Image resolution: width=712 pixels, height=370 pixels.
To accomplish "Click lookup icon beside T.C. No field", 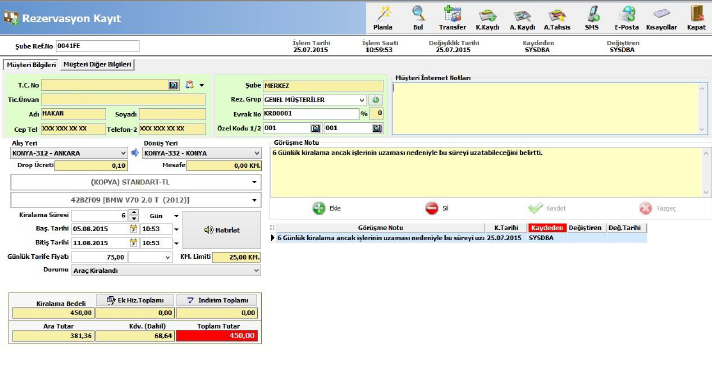I will click(173, 85).
